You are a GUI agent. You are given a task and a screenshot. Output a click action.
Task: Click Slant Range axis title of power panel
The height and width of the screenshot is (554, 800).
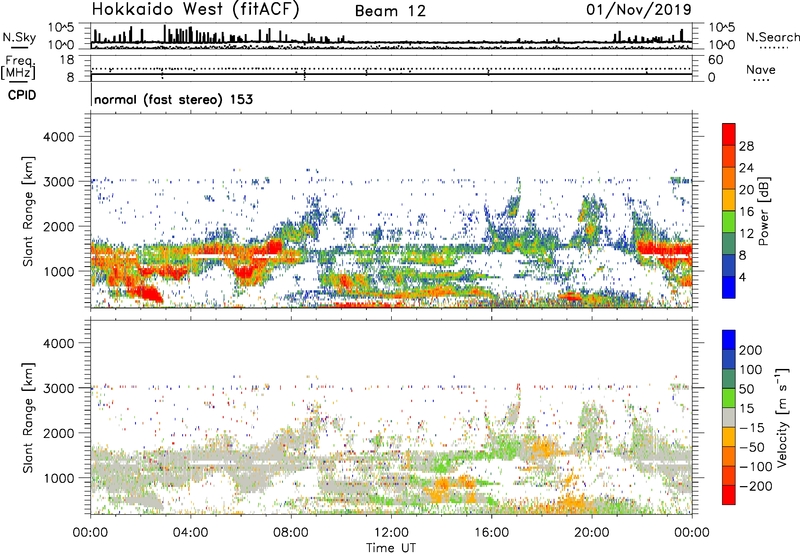coord(28,211)
